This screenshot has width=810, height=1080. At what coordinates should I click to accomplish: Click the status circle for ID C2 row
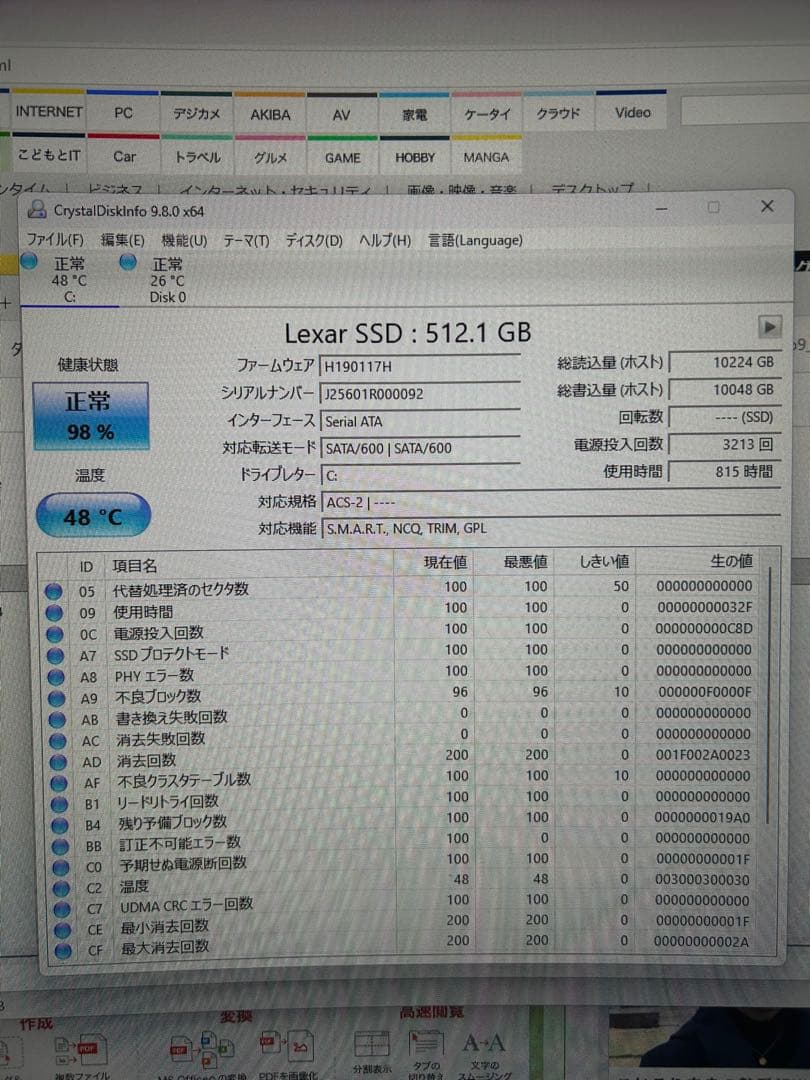click(62, 888)
